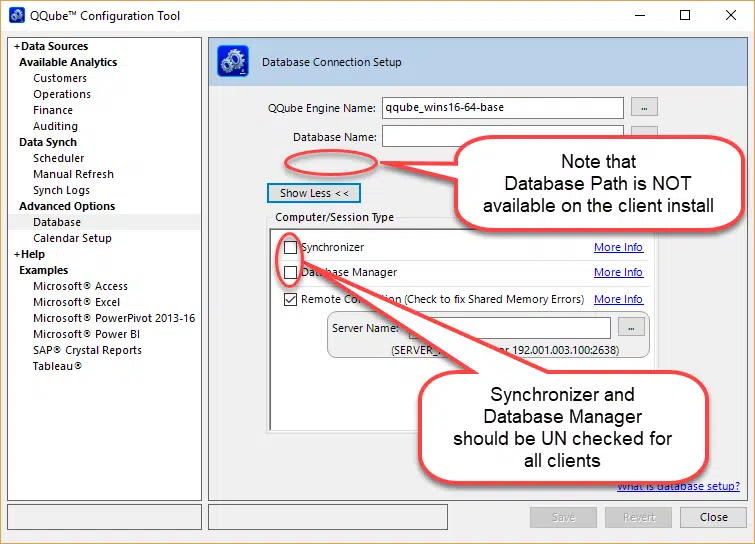This screenshot has width=755, height=544.
Task: Expand the Help tree node
Action: pyautogui.click(x=17, y=254)
